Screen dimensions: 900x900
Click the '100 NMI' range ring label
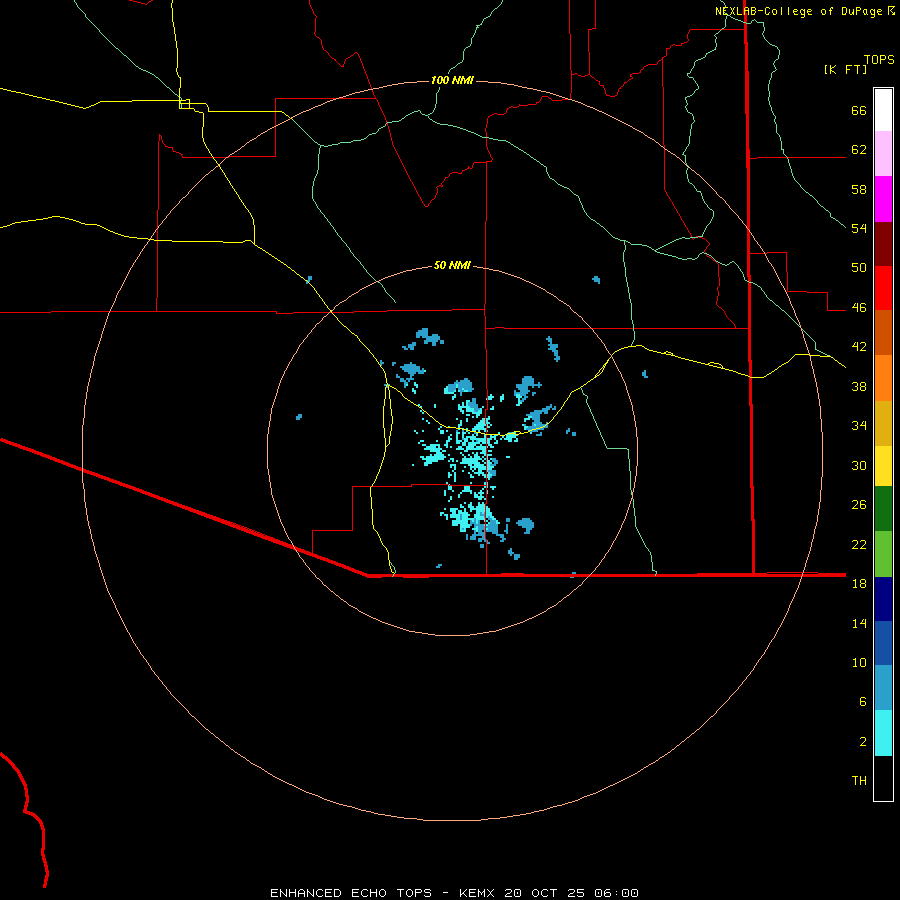452,80
